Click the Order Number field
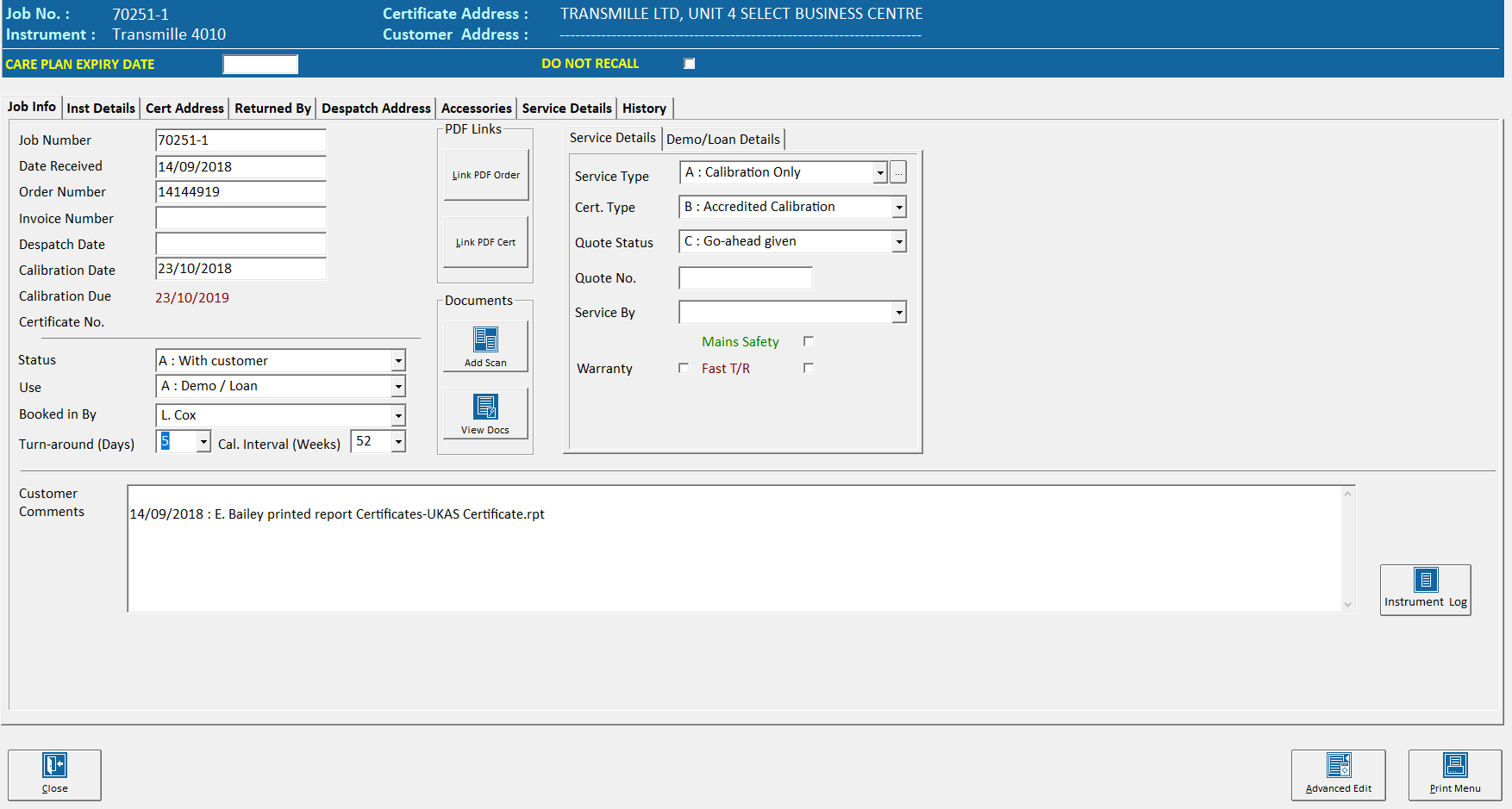 [x=241, y=192]
